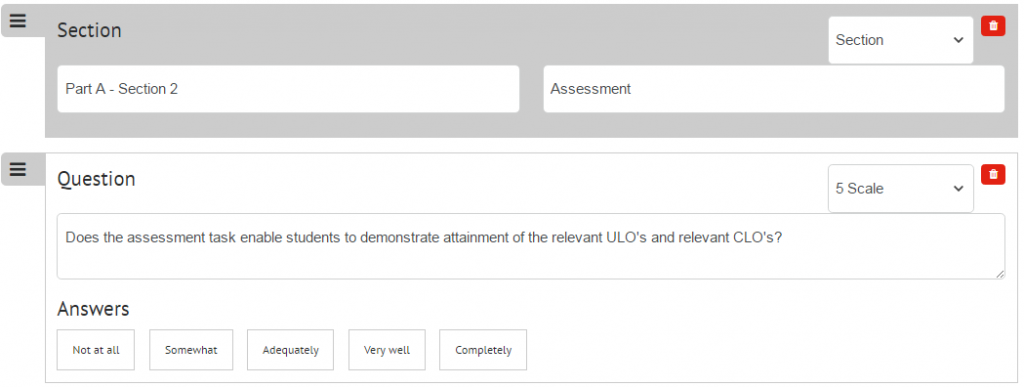Screen dimensions: 1024x387
Task: Pick the Completely answer option
Action: (x=483, y=350)
